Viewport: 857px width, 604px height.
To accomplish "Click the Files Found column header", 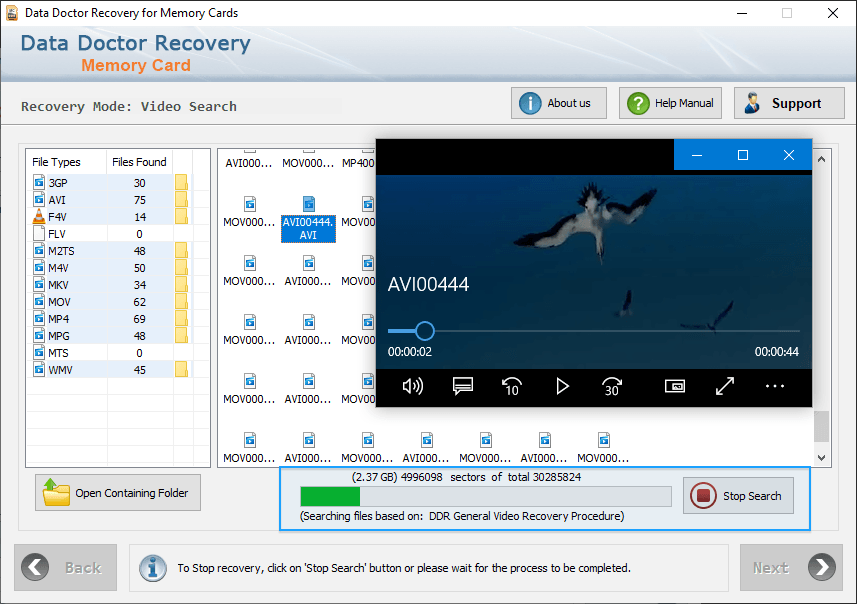I will 139,162.
